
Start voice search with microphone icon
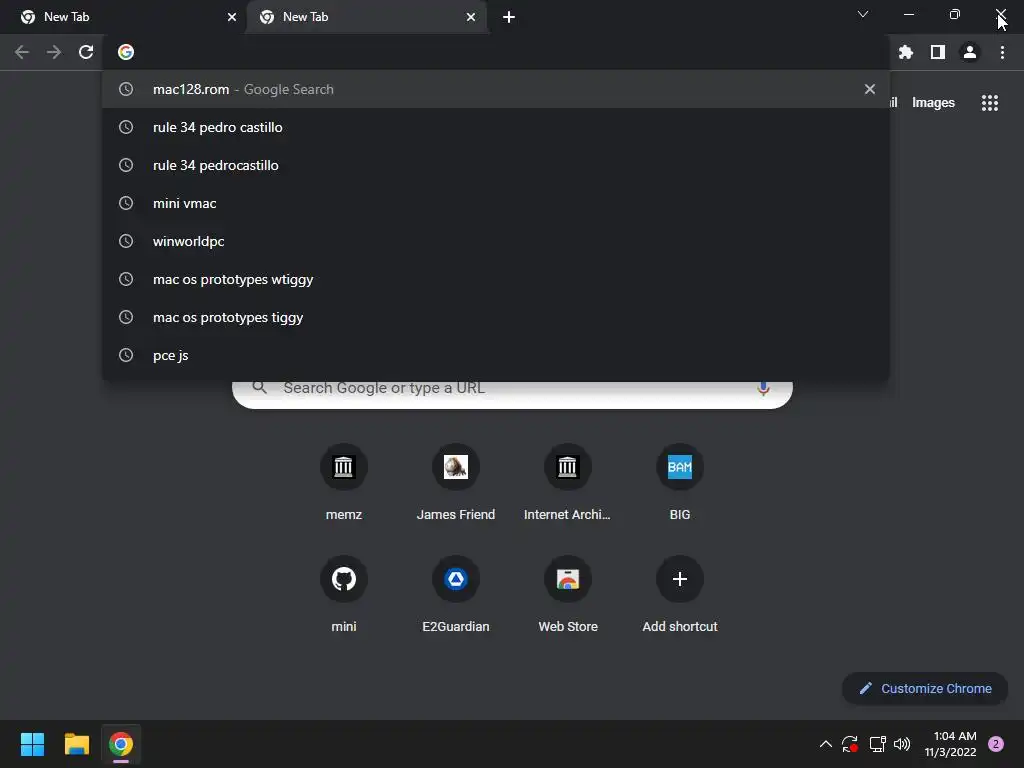click(763, 388)
